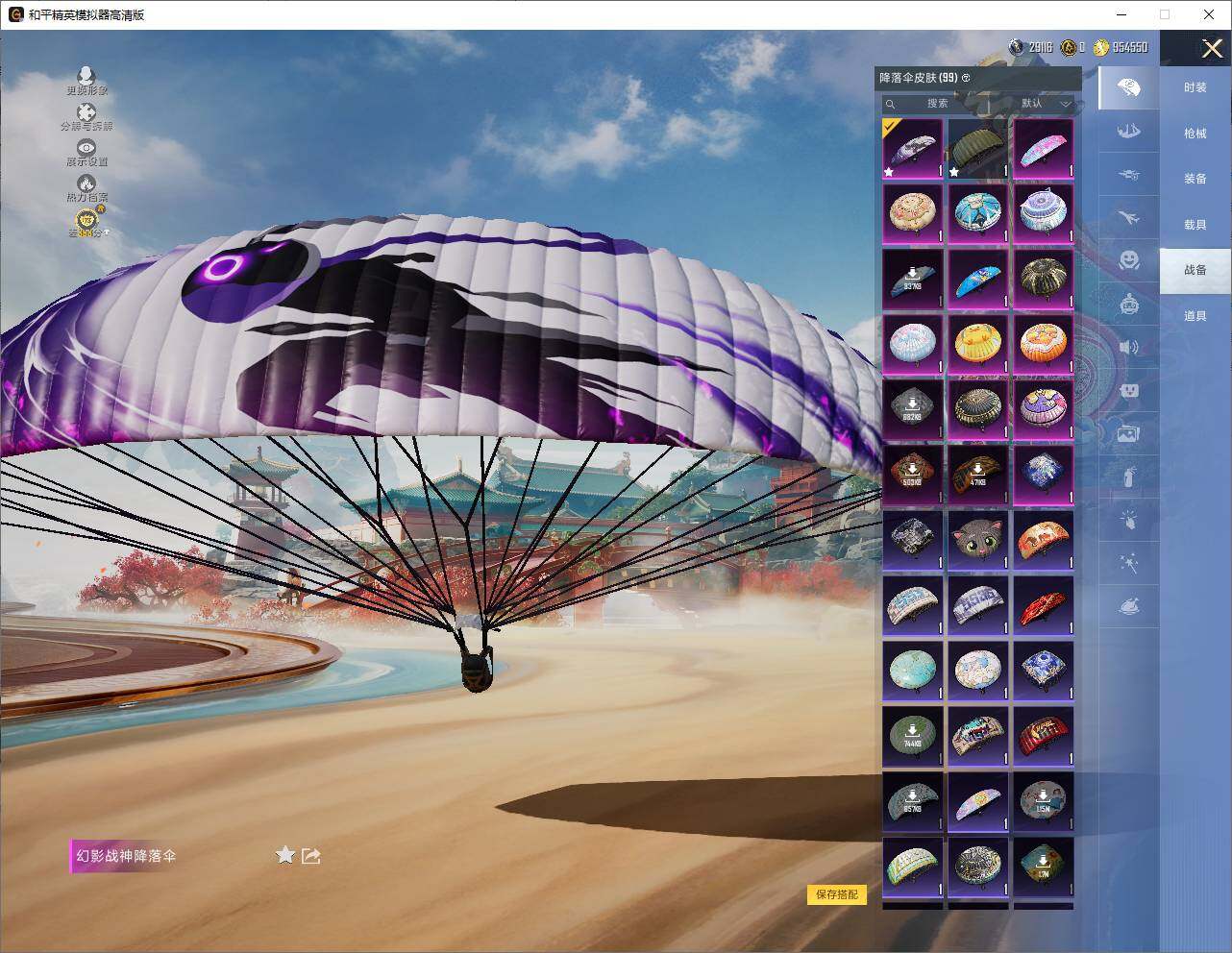Image resolution: width=1232 pixels, height=953 pixels.
Task: Click the 搜索 search field
Action: click(937, 103)
